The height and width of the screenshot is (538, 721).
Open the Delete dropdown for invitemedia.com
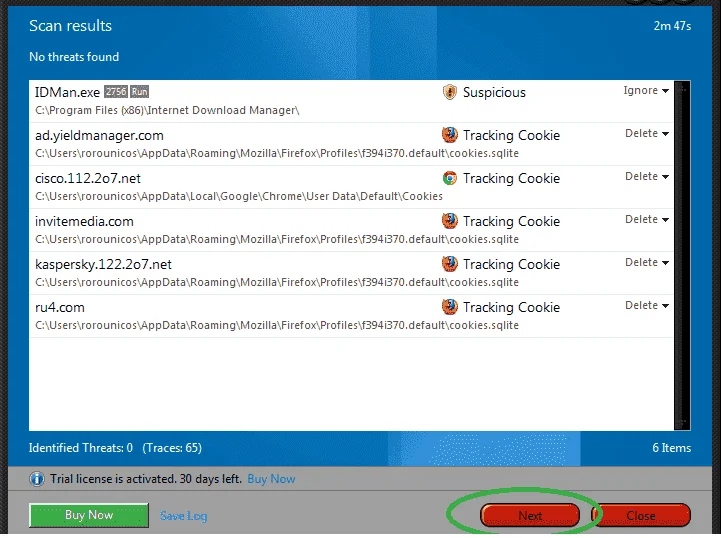click(647, 219)
